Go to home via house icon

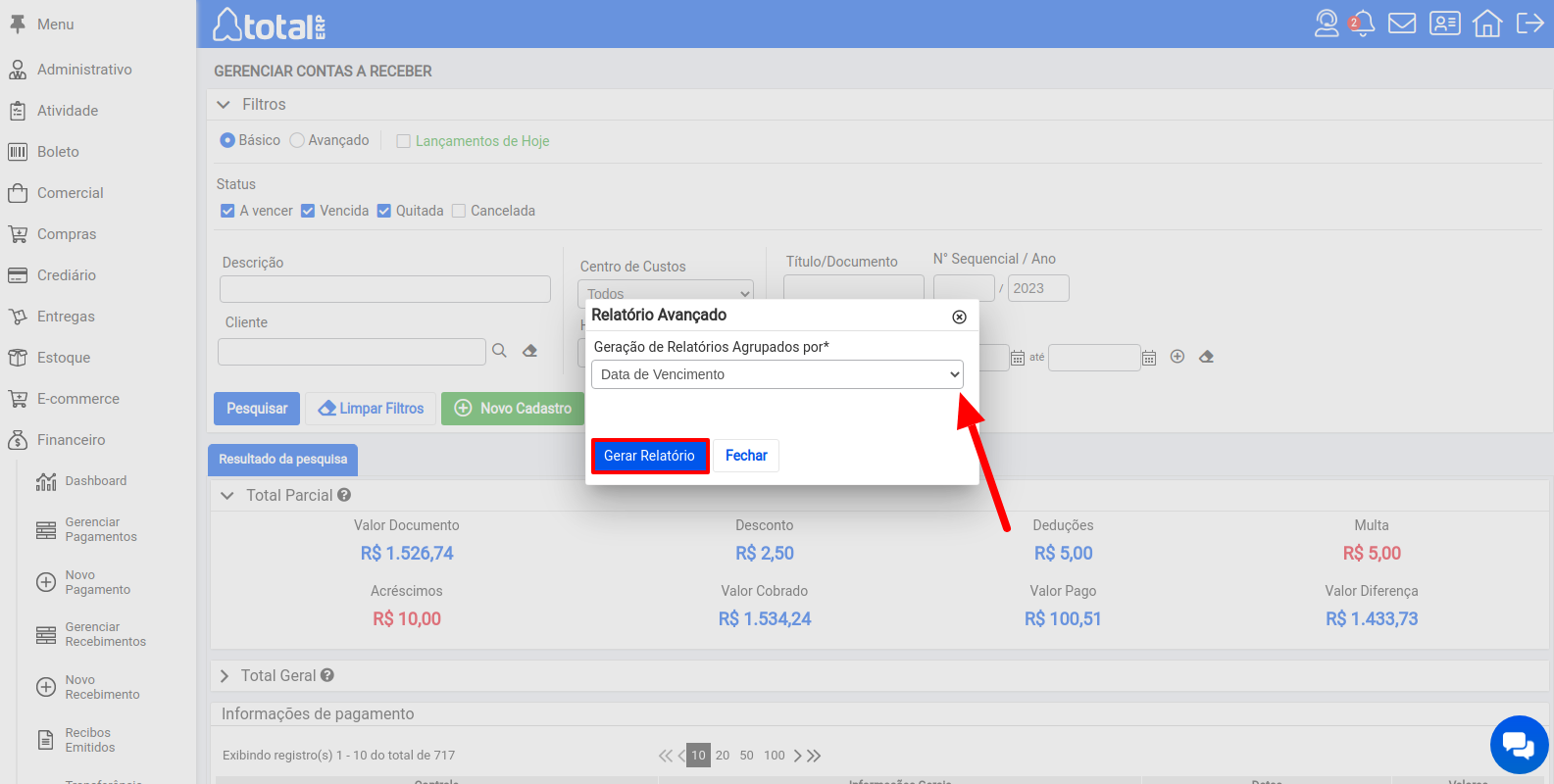[x=1487, y=24]
